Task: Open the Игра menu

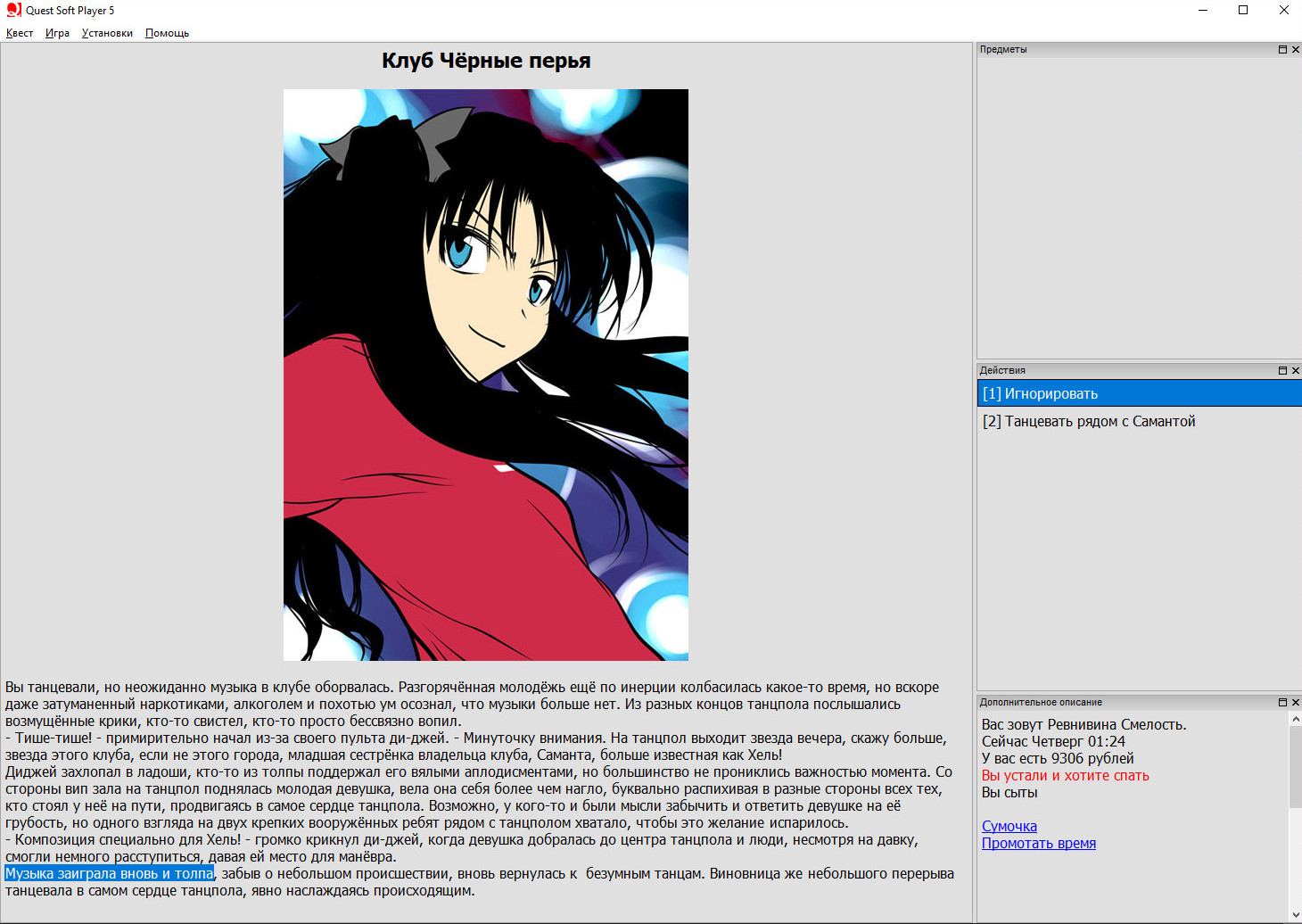Action: pyautogui.click(x=57, y=33)
